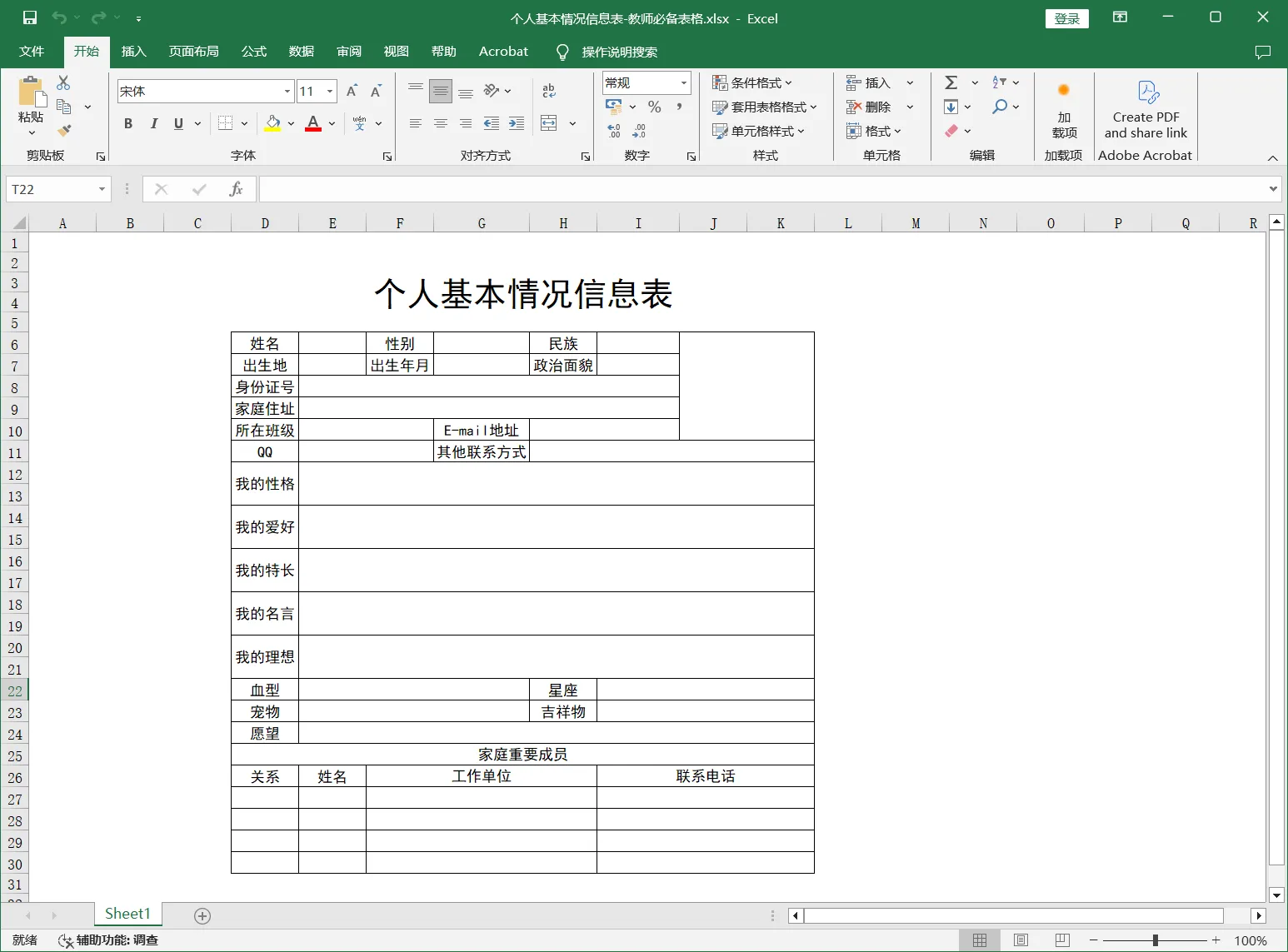
Task: Switch to the 公式 Formulas tab
Action: (254, 52)
